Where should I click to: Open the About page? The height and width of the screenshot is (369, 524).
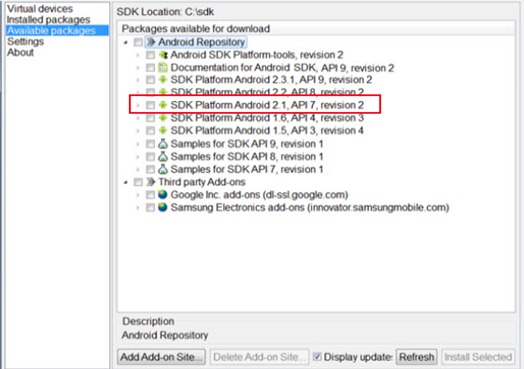tap(20, 52)
